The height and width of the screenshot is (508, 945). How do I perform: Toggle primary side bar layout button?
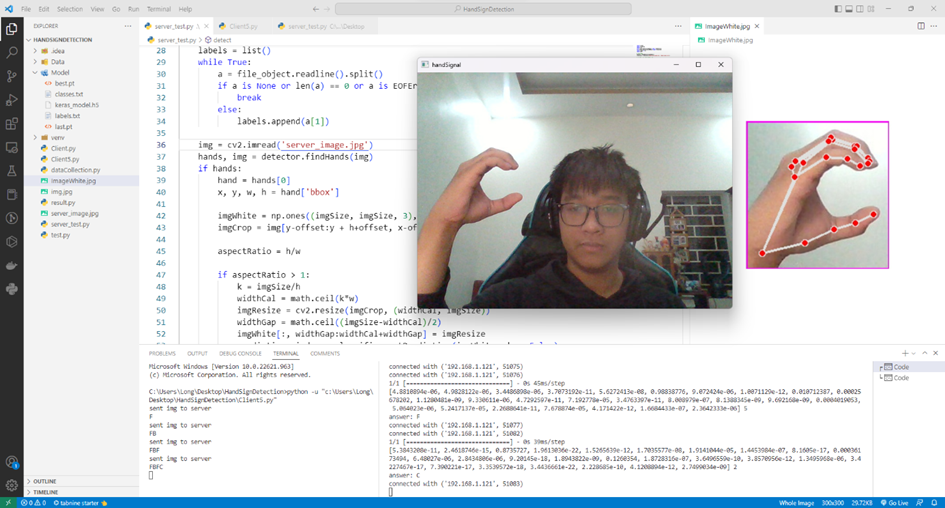838,9
